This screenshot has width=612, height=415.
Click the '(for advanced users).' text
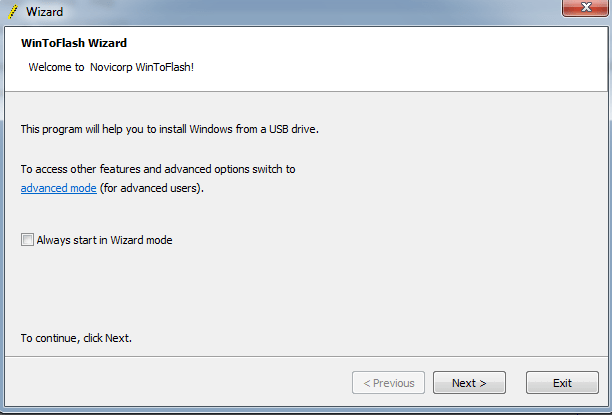[152, 188]
